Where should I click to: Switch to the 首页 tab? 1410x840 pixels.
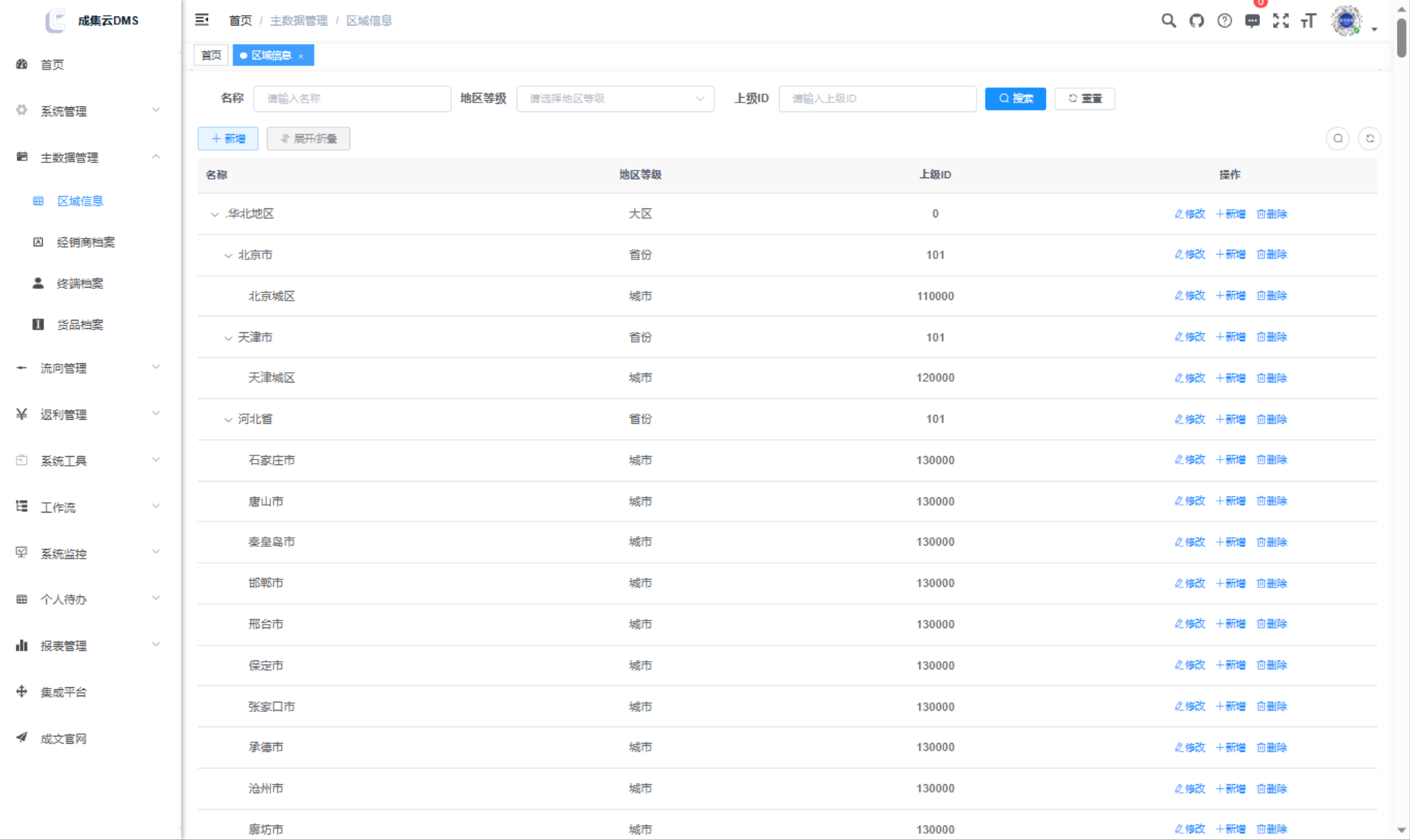click(211, 55)
